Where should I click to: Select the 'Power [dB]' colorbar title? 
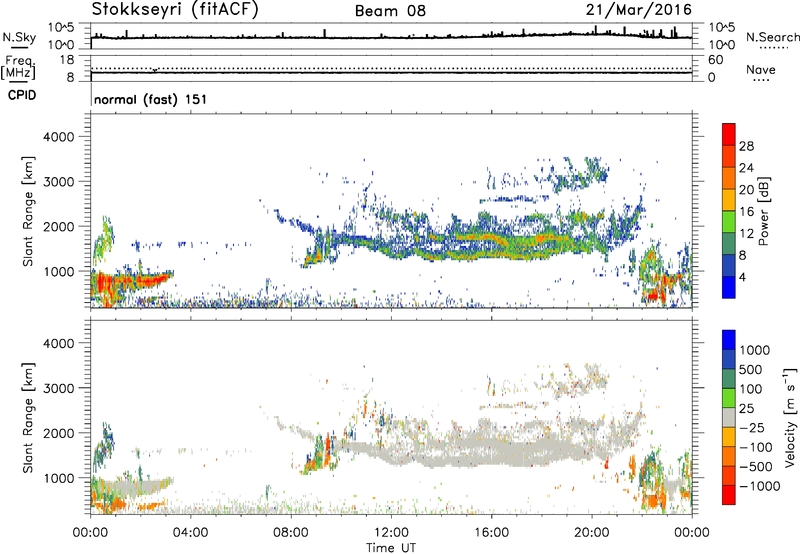pyautogui.click(x=763, y=211)
